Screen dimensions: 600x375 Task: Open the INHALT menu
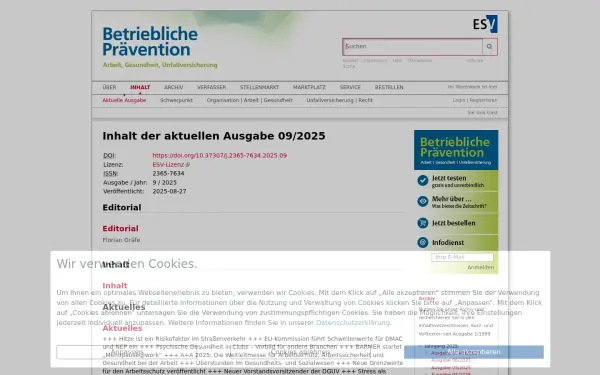tap(140, 87)
